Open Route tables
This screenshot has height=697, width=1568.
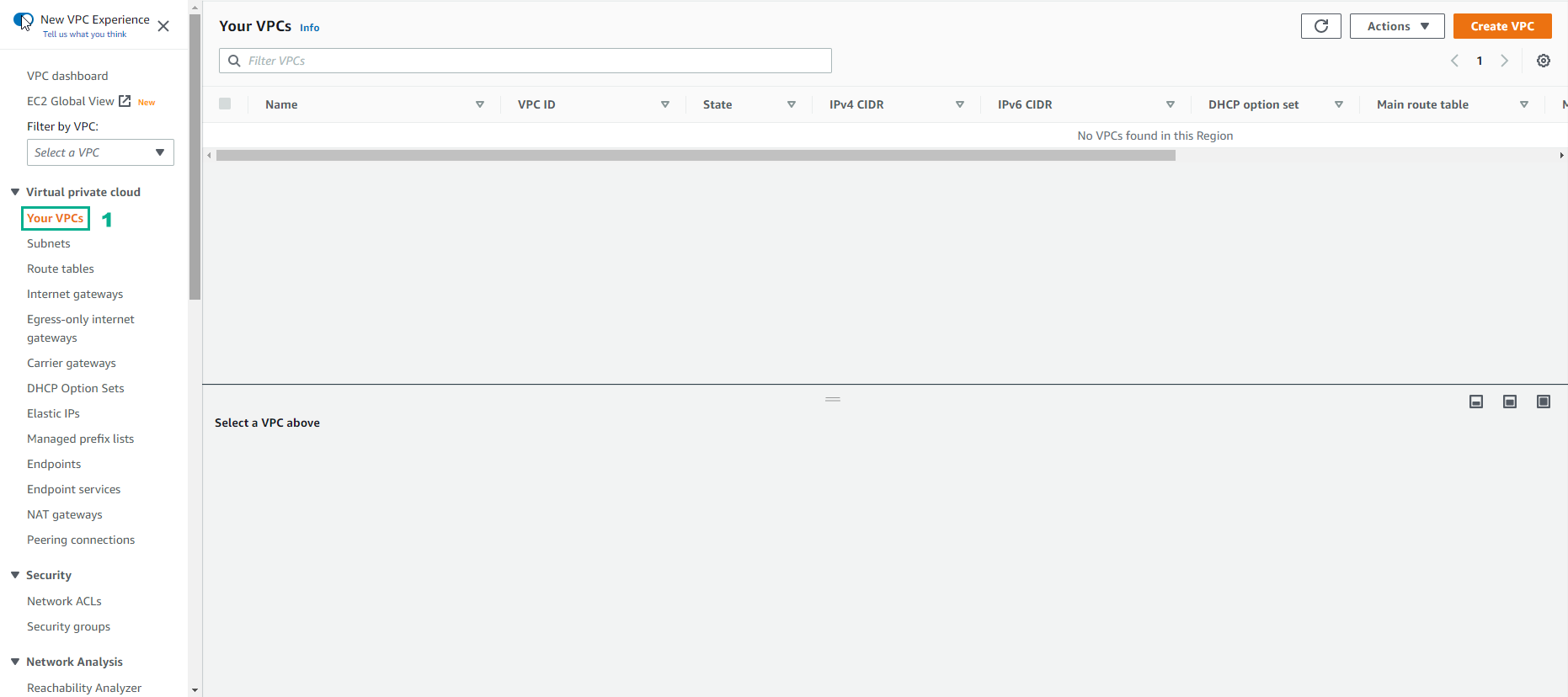coord(61,269)
